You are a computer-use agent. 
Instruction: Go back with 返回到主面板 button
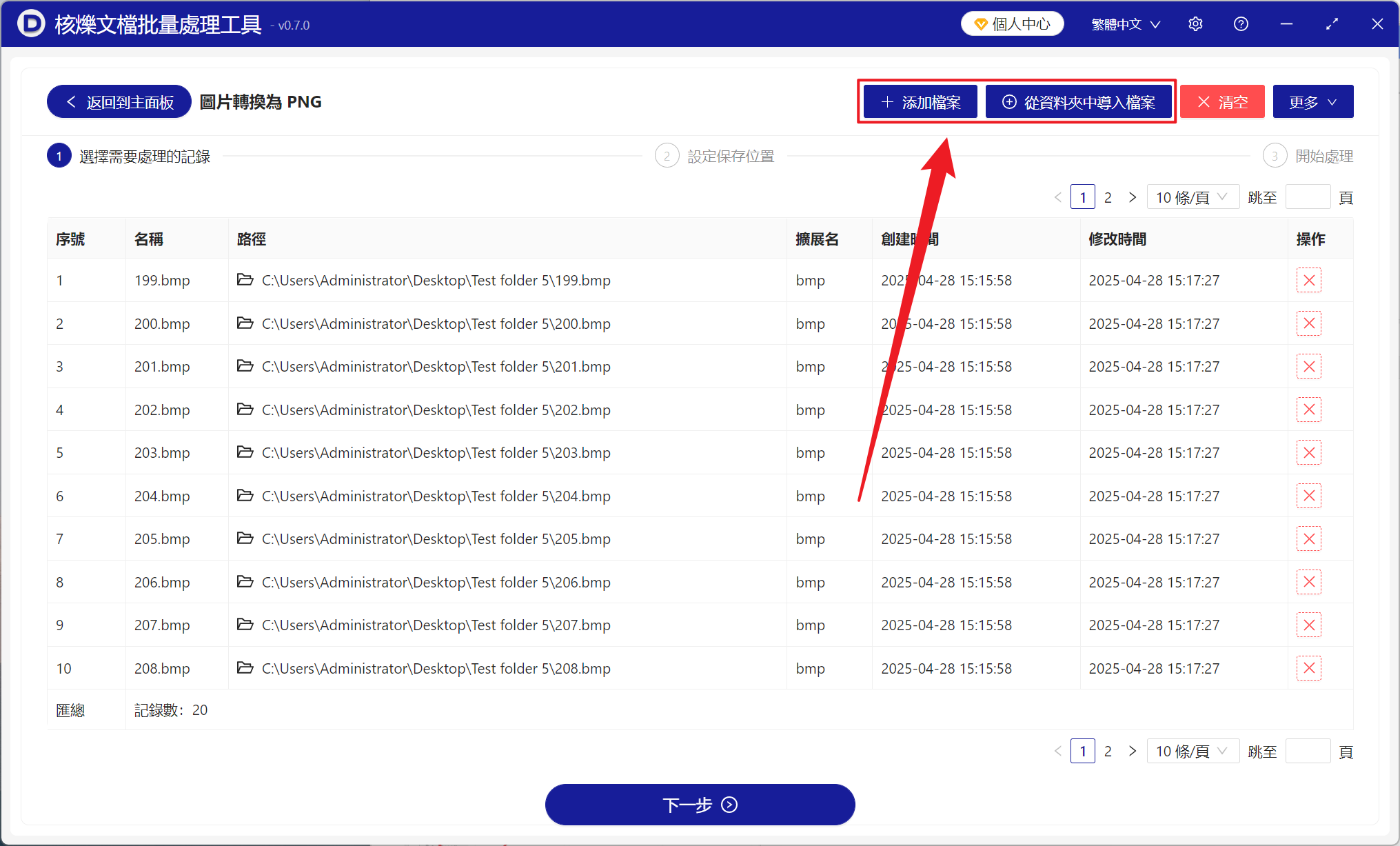[x=119, y=102]
